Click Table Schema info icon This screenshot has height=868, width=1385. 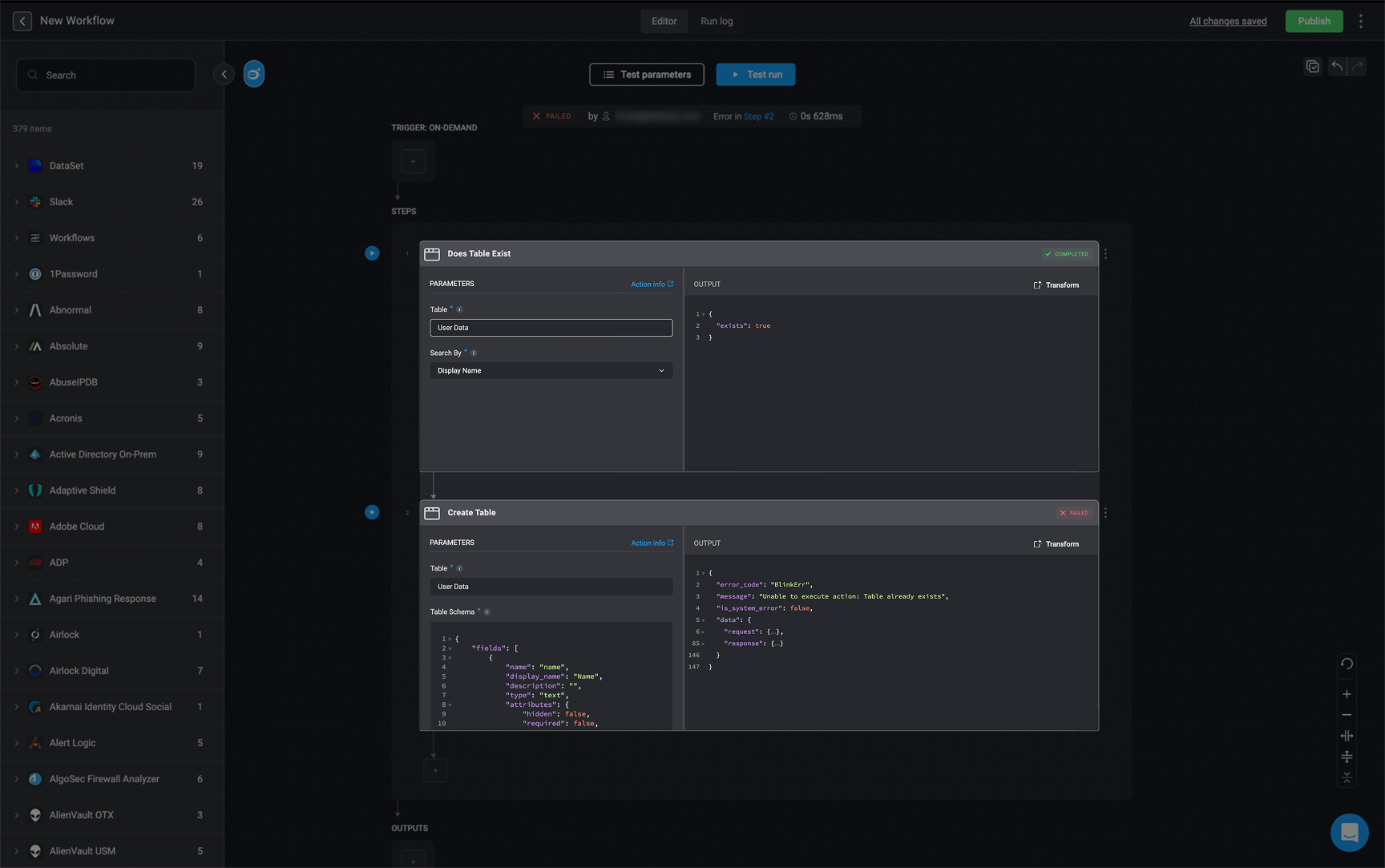[487, 612]
